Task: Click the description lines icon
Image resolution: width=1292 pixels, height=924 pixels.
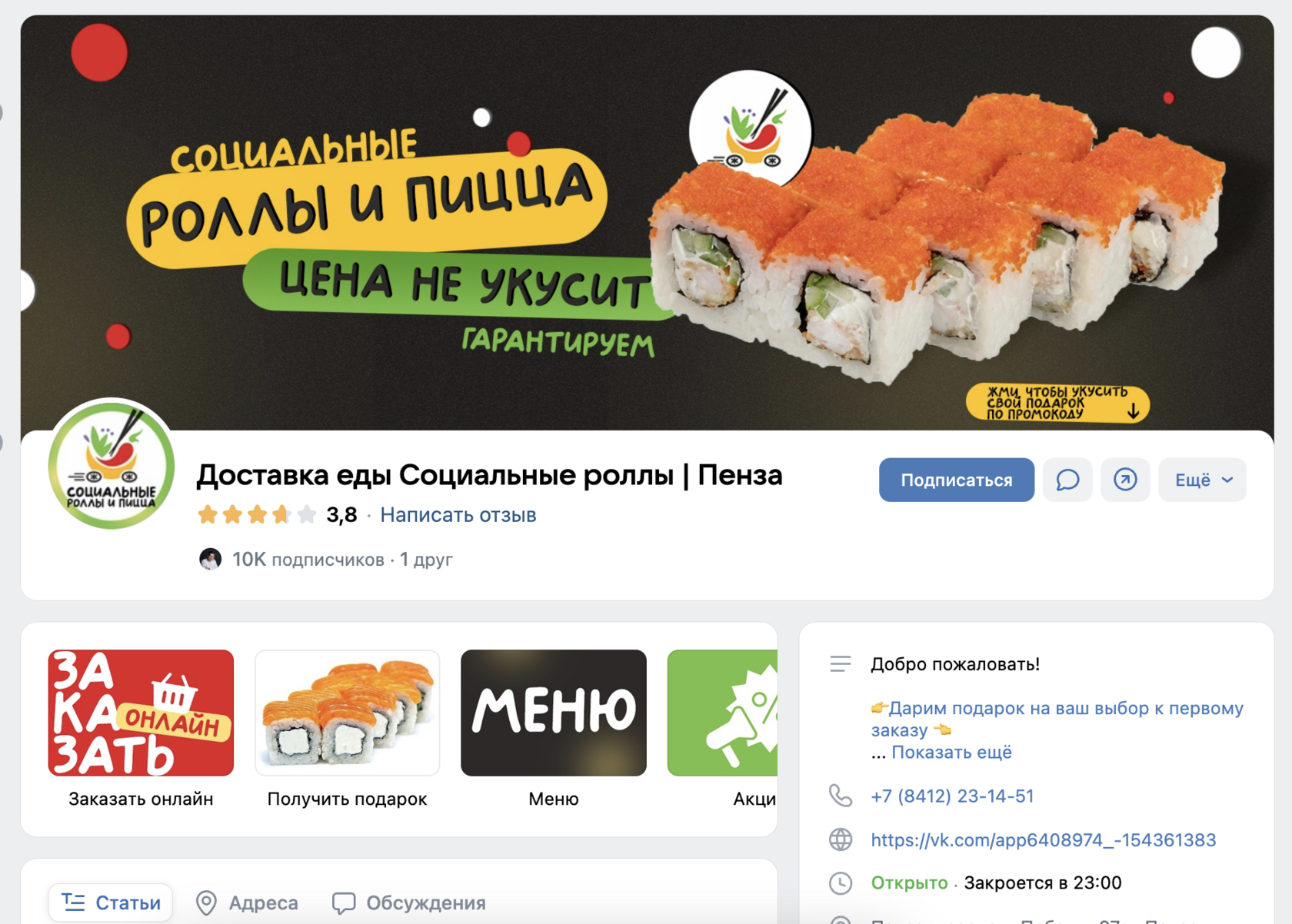Action: pyautogui.click(x=841, y=663)
